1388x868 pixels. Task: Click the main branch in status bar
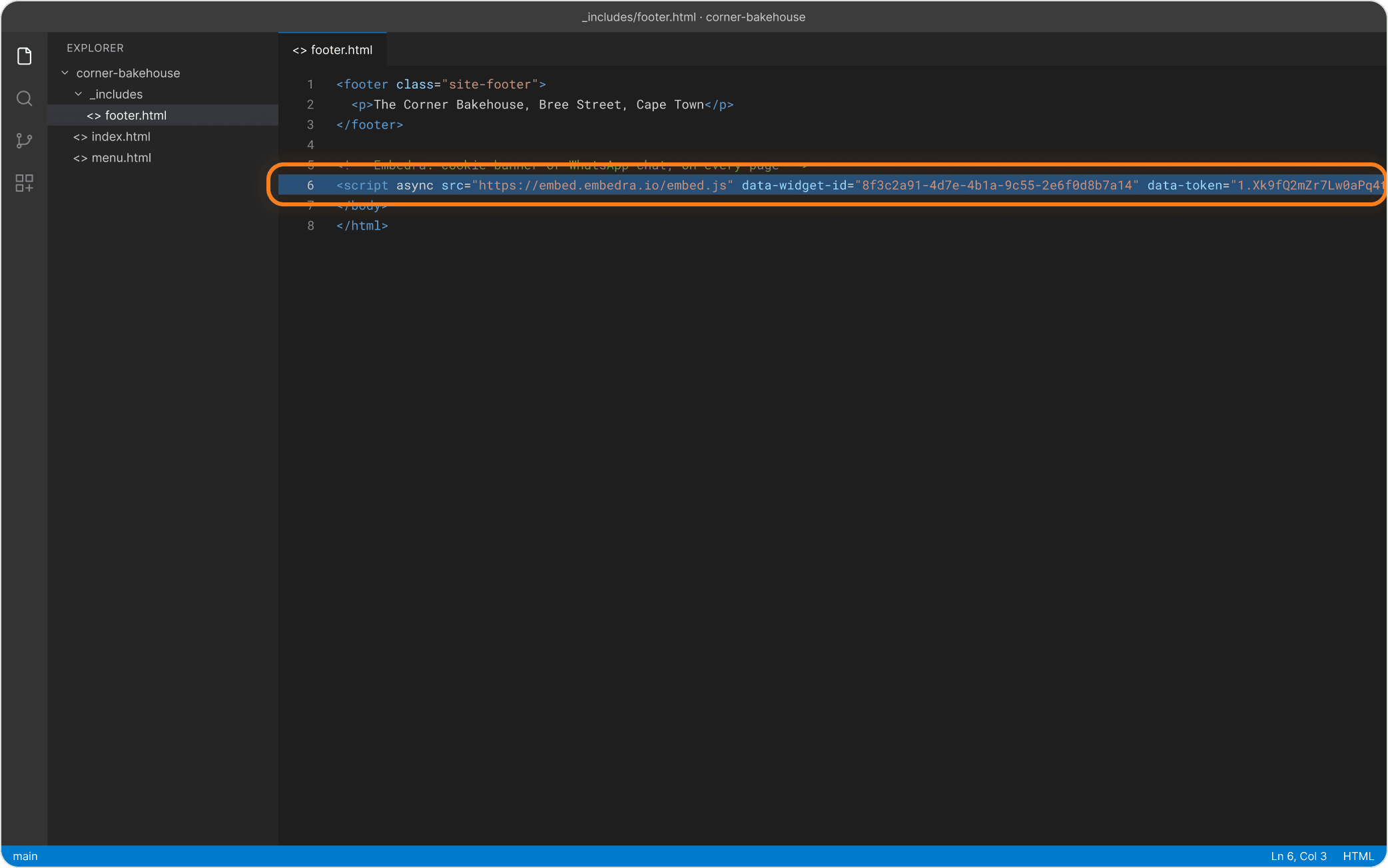[25, 857]
